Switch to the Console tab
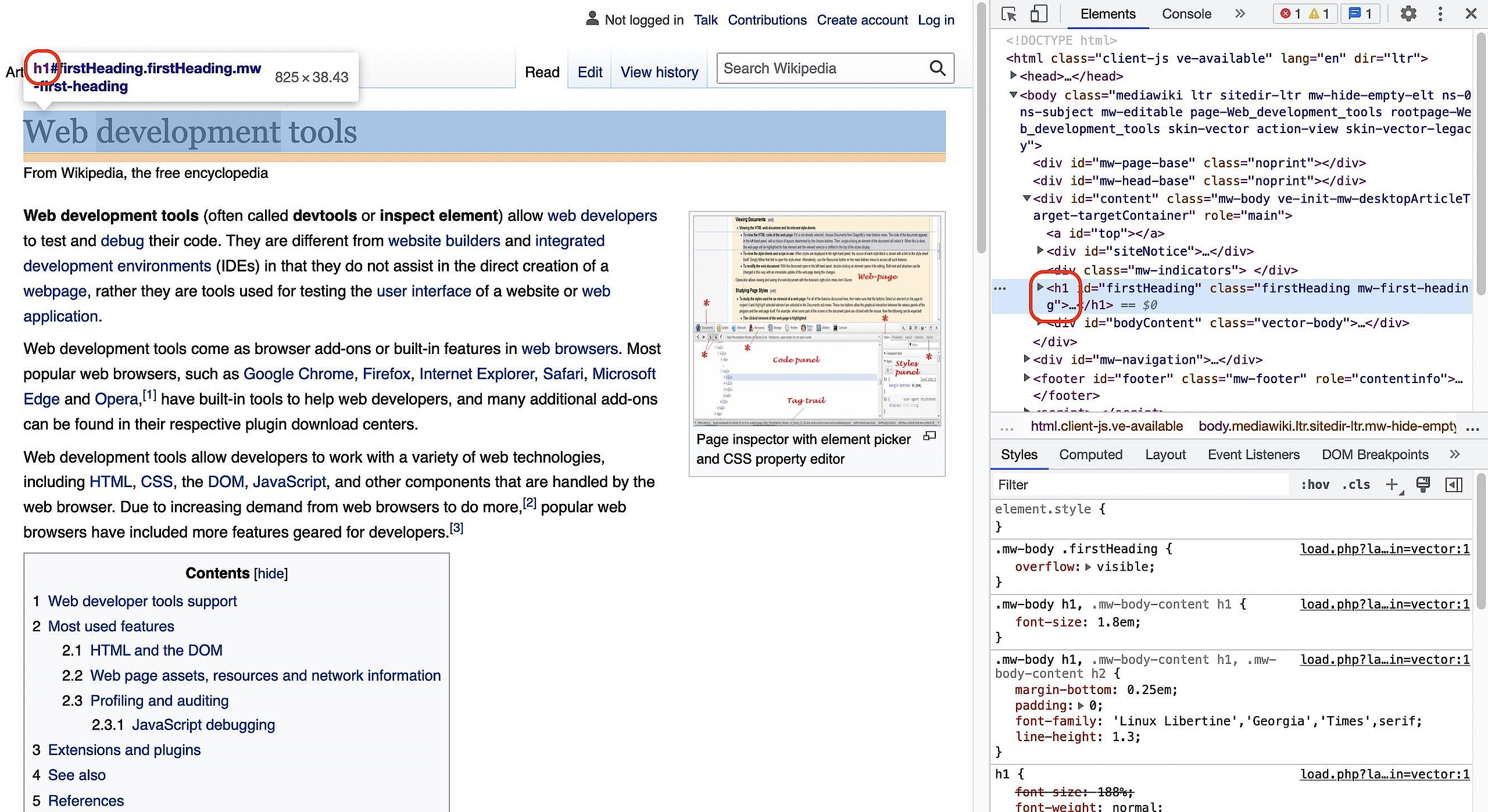The image size is (1488, 812). click(1186, 14)
